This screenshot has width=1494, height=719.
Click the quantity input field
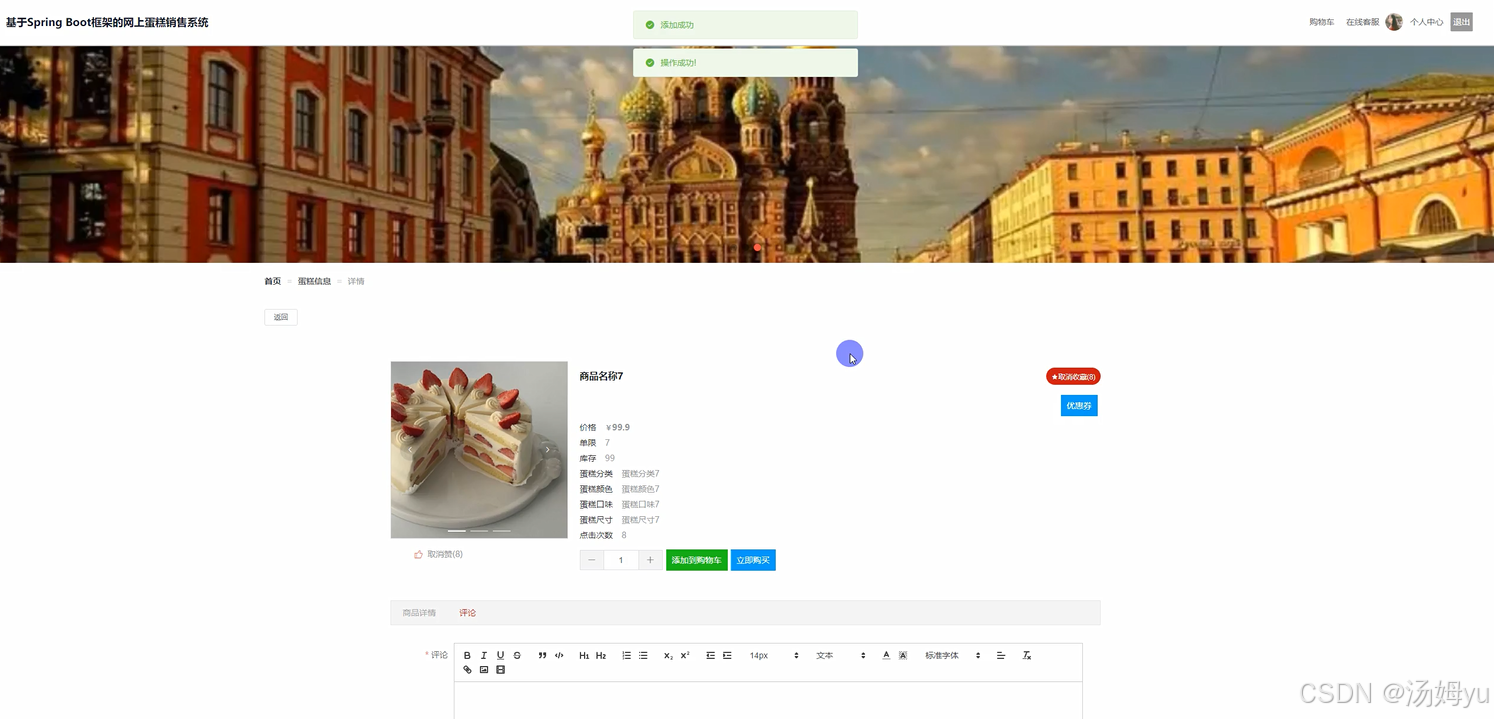621,560
